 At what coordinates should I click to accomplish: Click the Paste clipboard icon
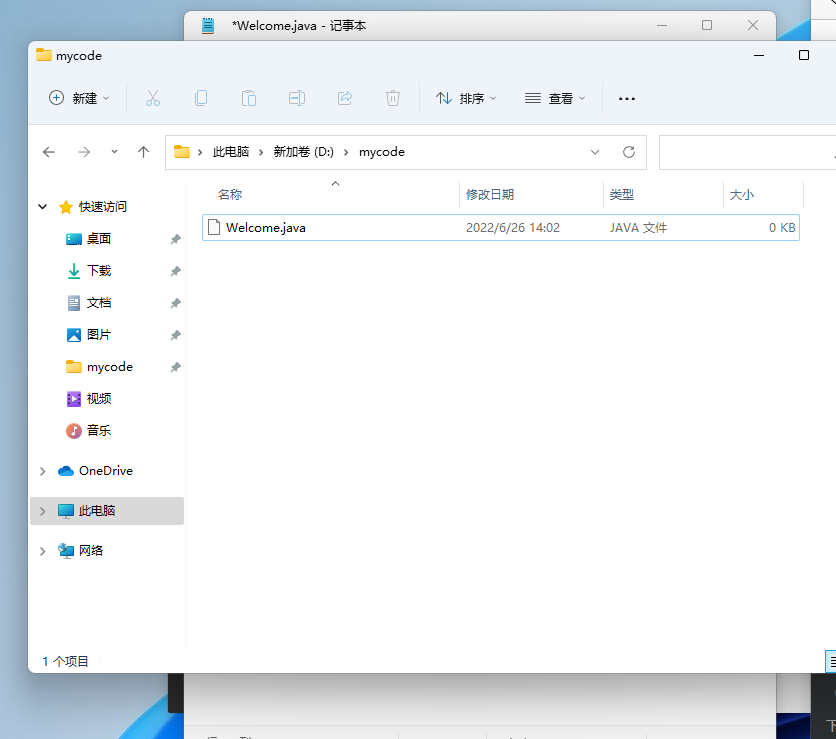pos(248,98)
